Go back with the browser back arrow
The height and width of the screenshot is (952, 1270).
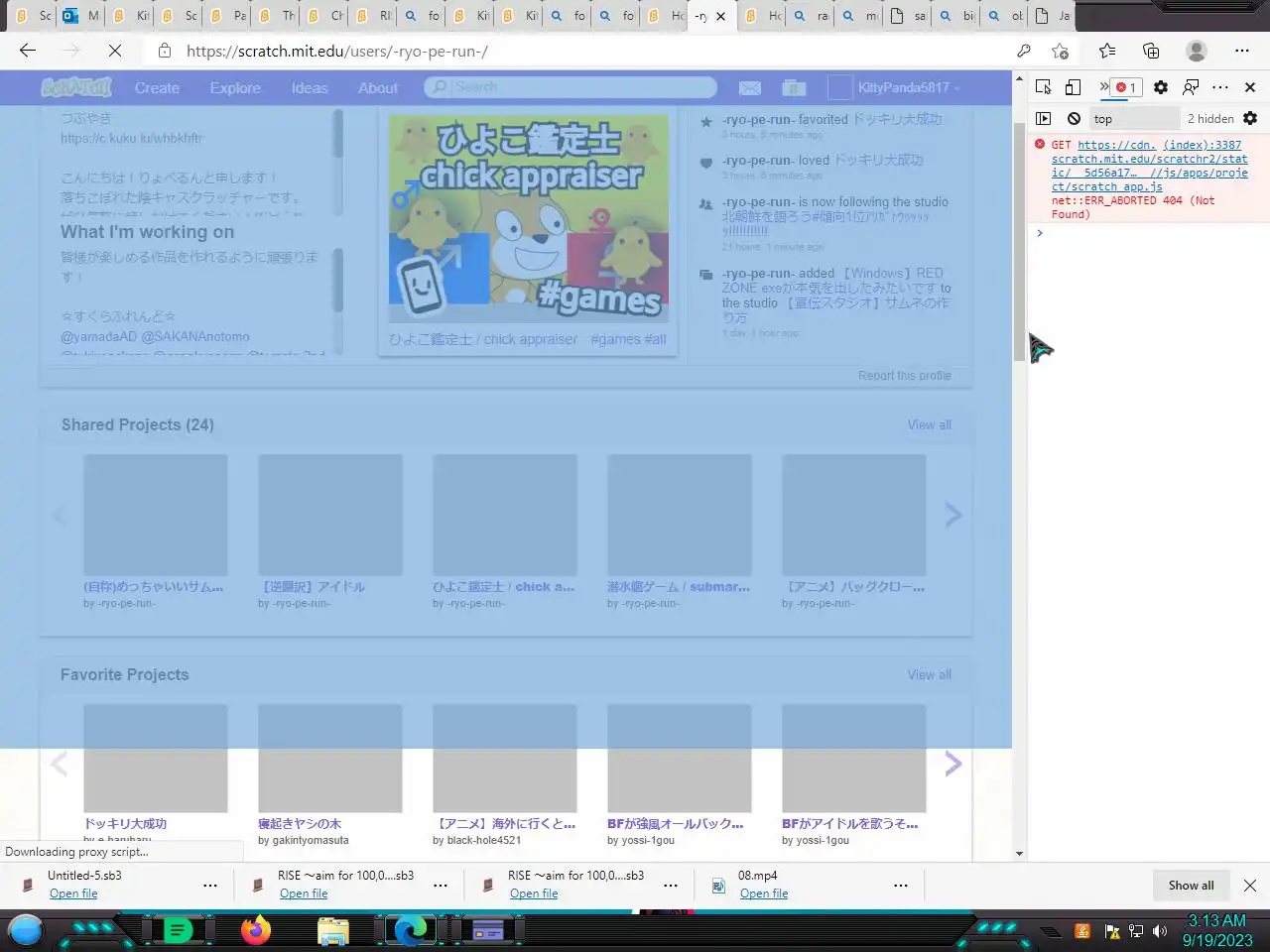coord(28,51)
